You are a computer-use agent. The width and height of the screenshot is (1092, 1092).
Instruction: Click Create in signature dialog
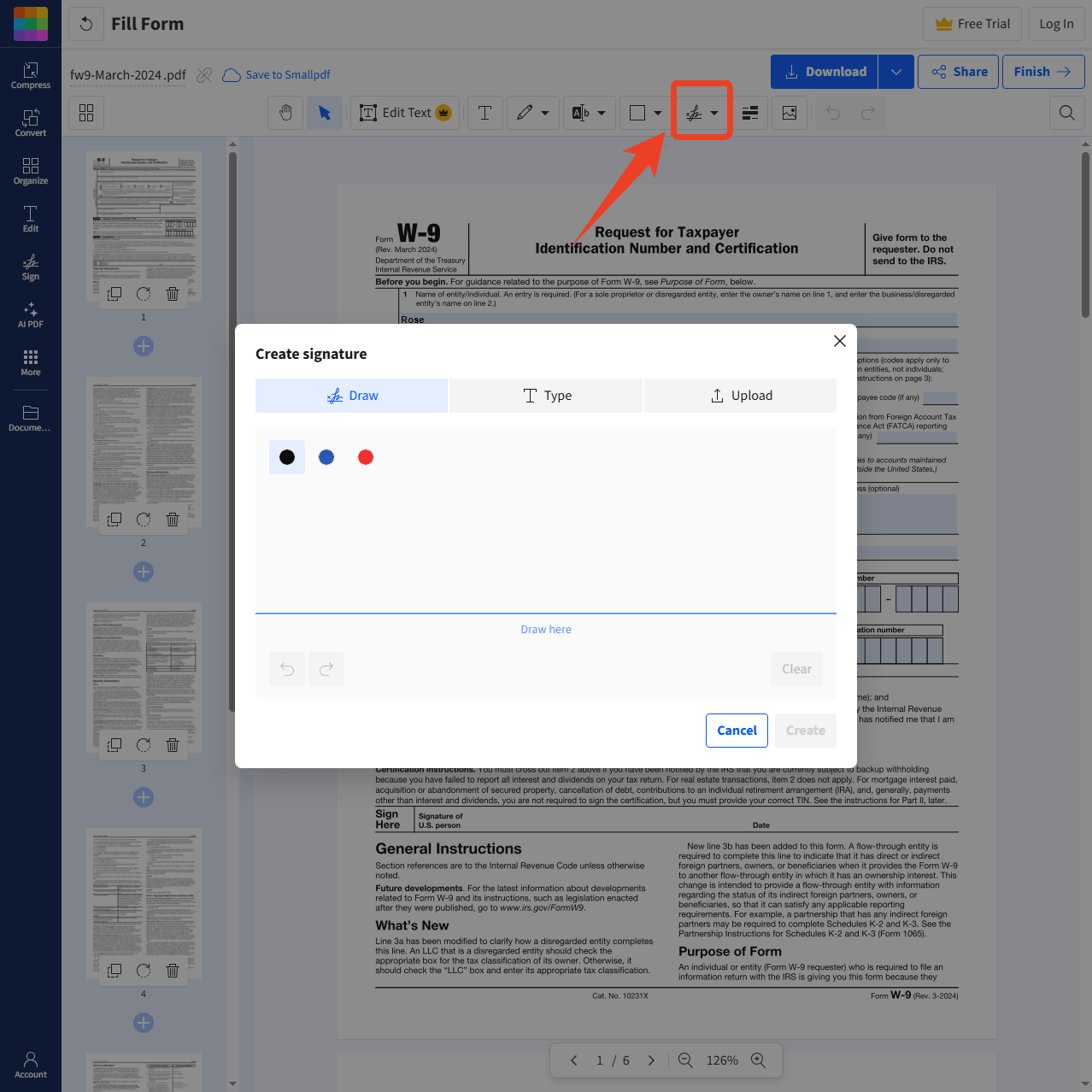coord(806,731)
